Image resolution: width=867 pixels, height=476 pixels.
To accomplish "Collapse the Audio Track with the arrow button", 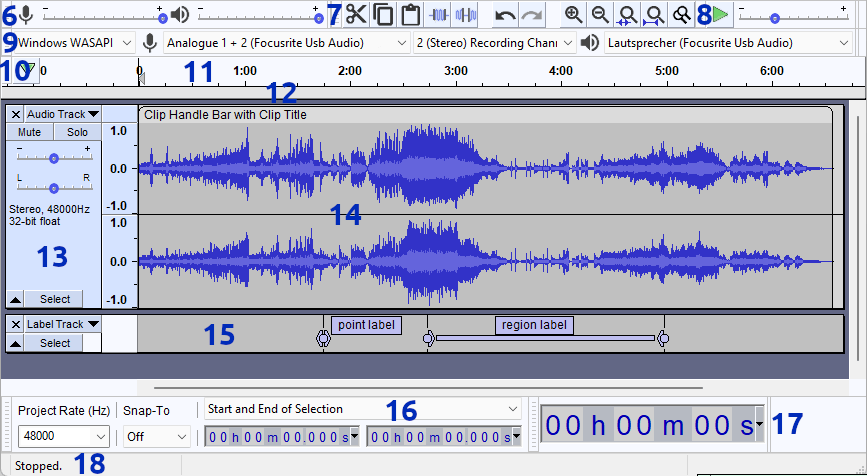I will tap(16, 299).
